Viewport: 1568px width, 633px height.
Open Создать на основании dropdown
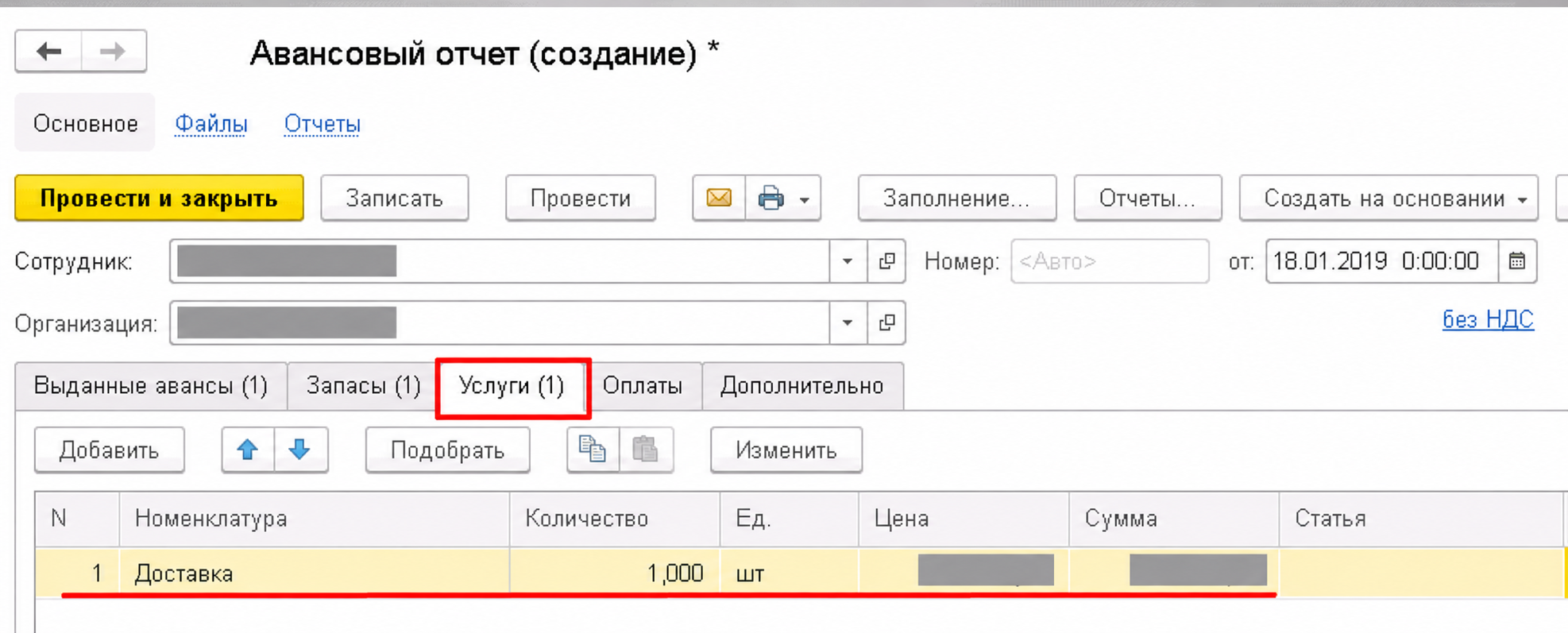[x=1388, y=198]
